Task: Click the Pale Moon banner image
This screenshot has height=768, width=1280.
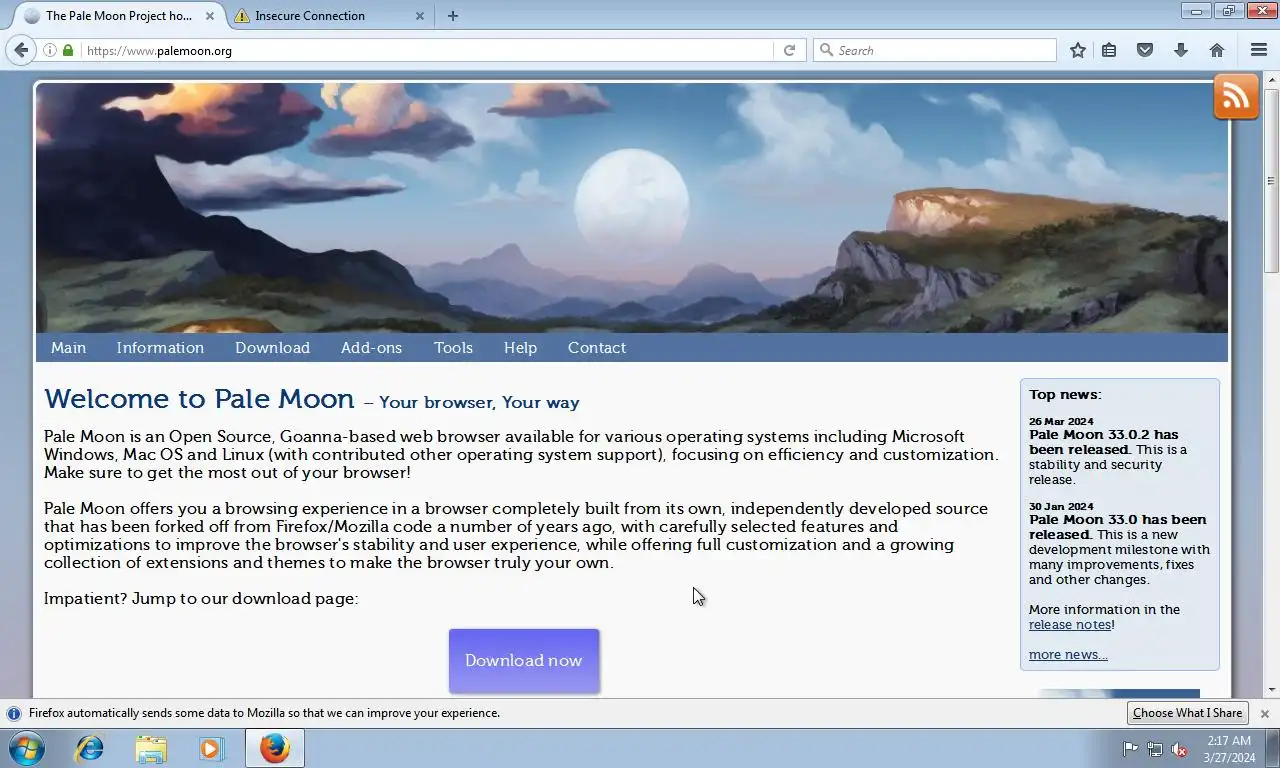Action: 632,207
